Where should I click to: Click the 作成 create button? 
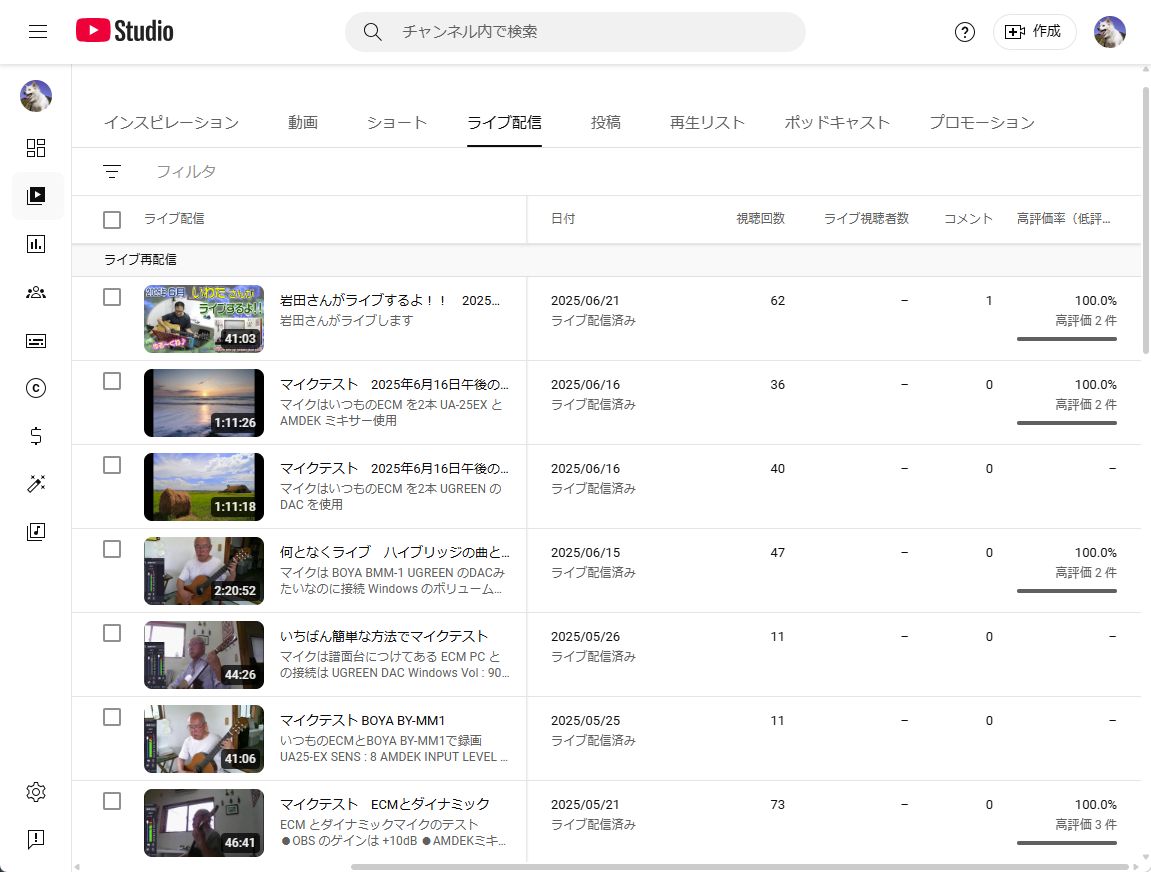coord(1034,32)
